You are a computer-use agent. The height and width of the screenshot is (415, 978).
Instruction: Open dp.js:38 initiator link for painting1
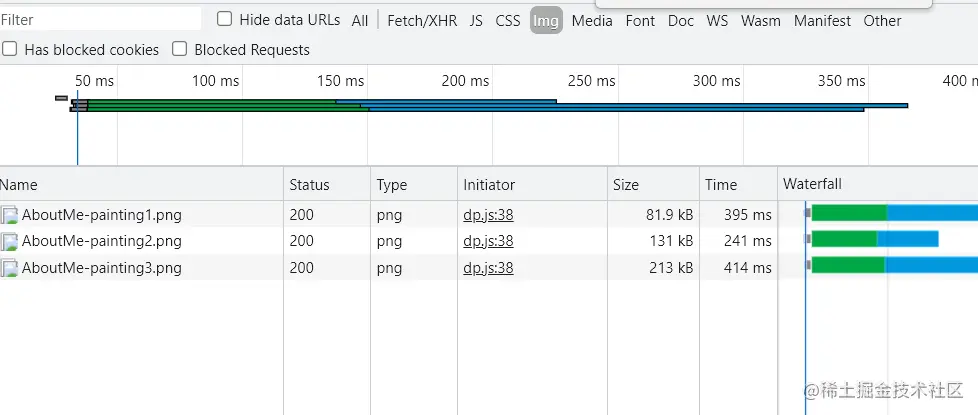tap(488, 214)
